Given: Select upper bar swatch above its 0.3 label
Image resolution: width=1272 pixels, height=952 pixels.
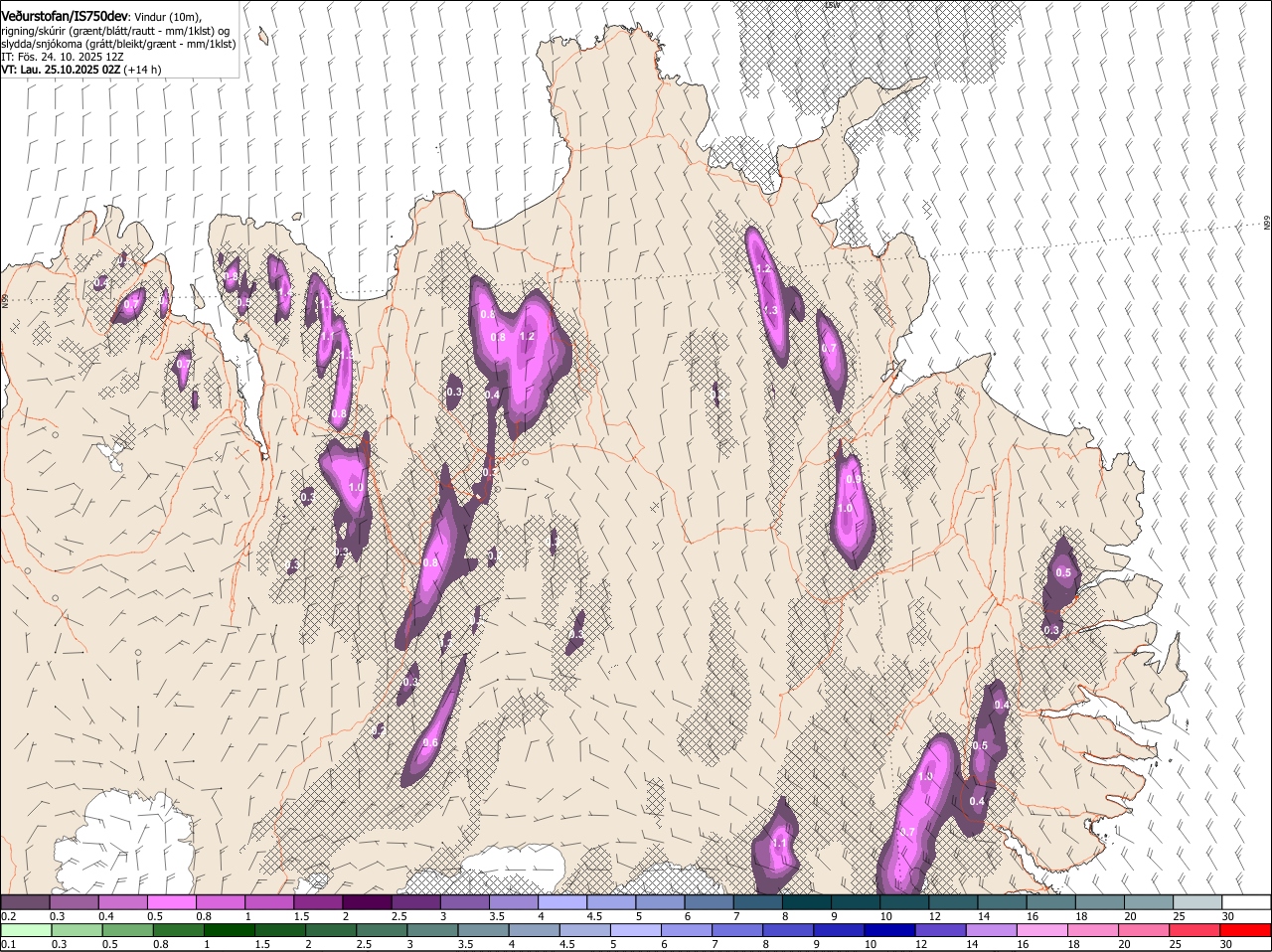Looking at the screenshot, I should (74, 902).
